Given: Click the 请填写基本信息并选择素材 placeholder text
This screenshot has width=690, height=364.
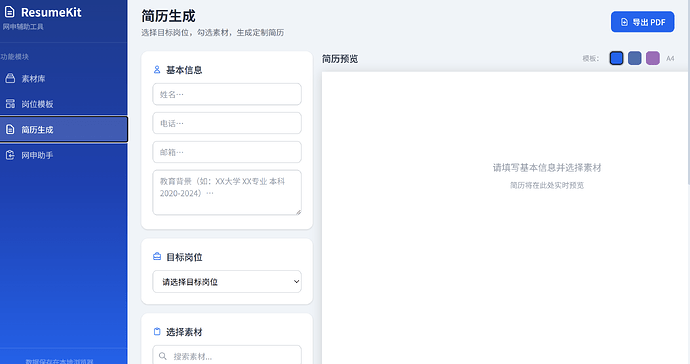Looking at the screenshot, I should (547, 167).
